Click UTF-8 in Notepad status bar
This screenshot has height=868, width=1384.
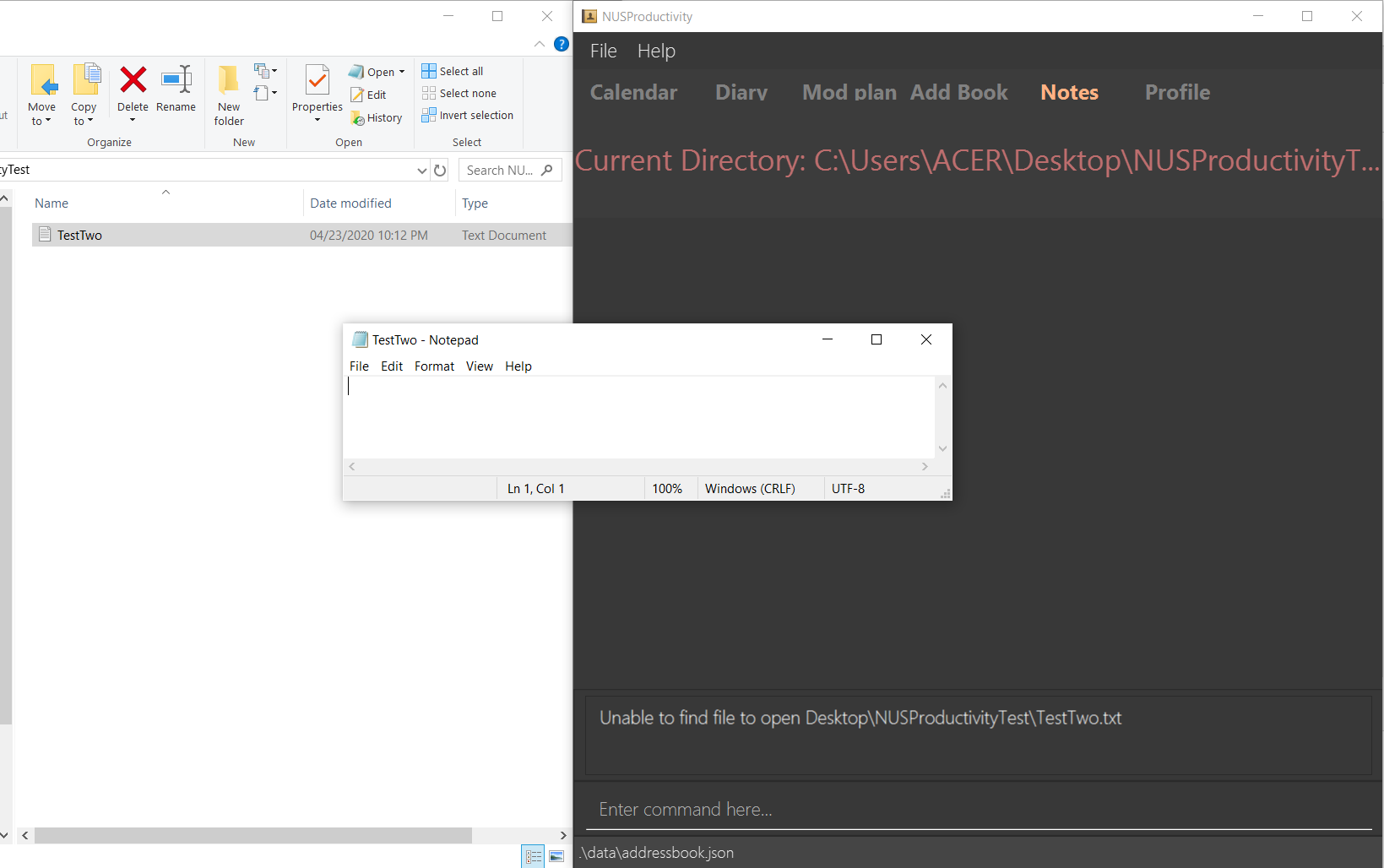(x=848, y=489)
